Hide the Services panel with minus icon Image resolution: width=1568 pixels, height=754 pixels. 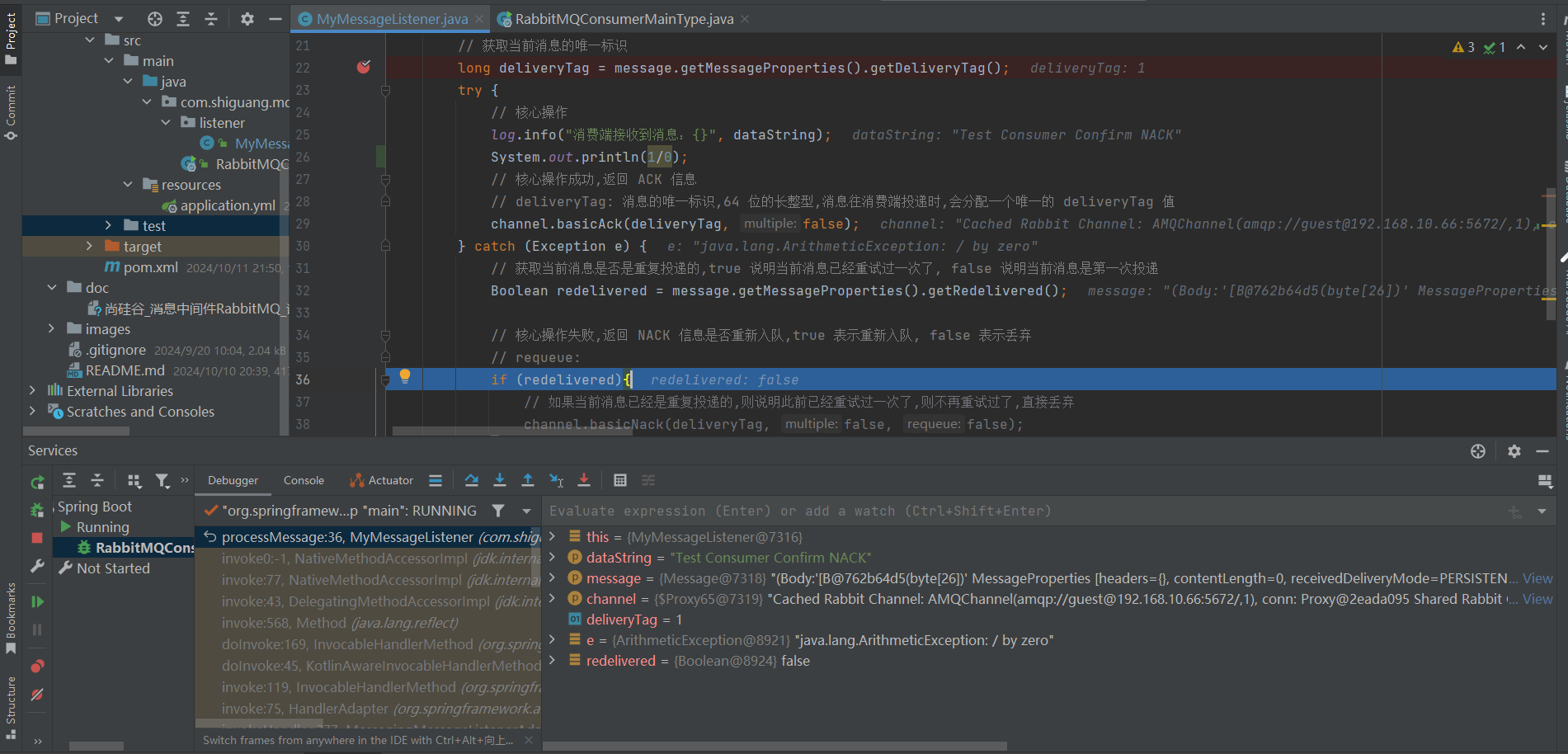pyautogui.click(x=1542, y=450)
